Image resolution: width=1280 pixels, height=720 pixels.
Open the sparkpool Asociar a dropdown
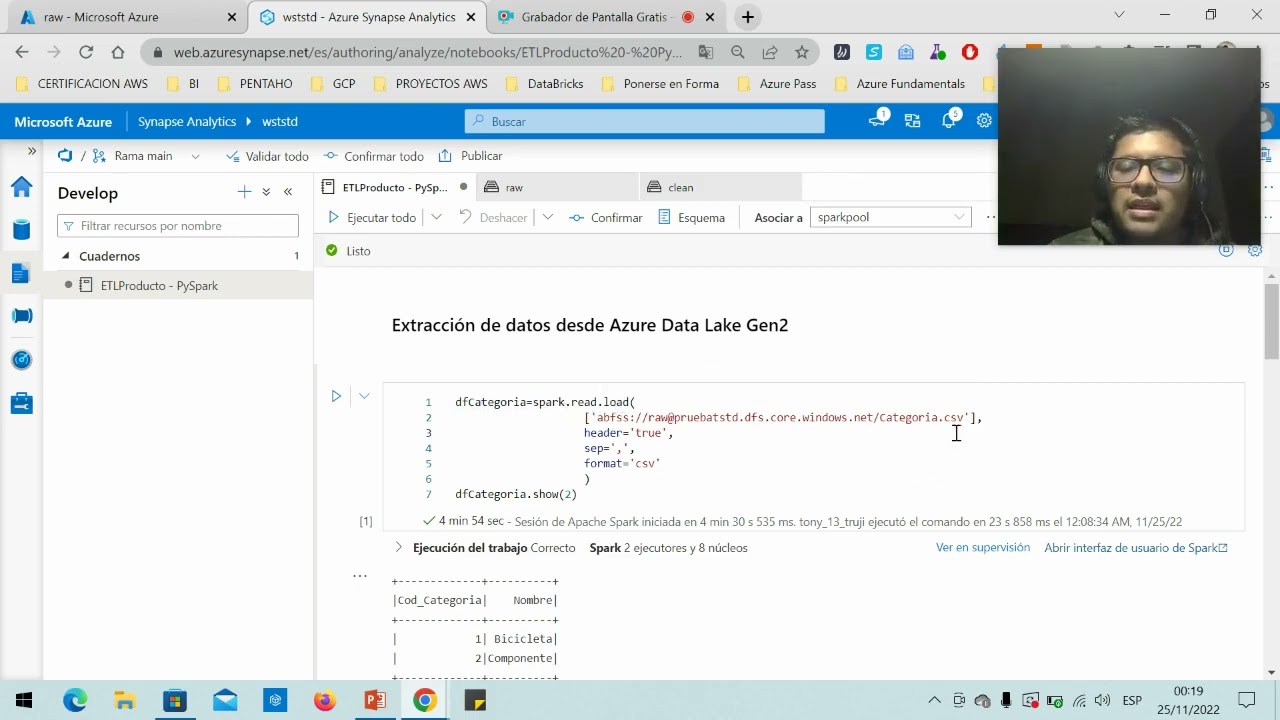[890, 217]
